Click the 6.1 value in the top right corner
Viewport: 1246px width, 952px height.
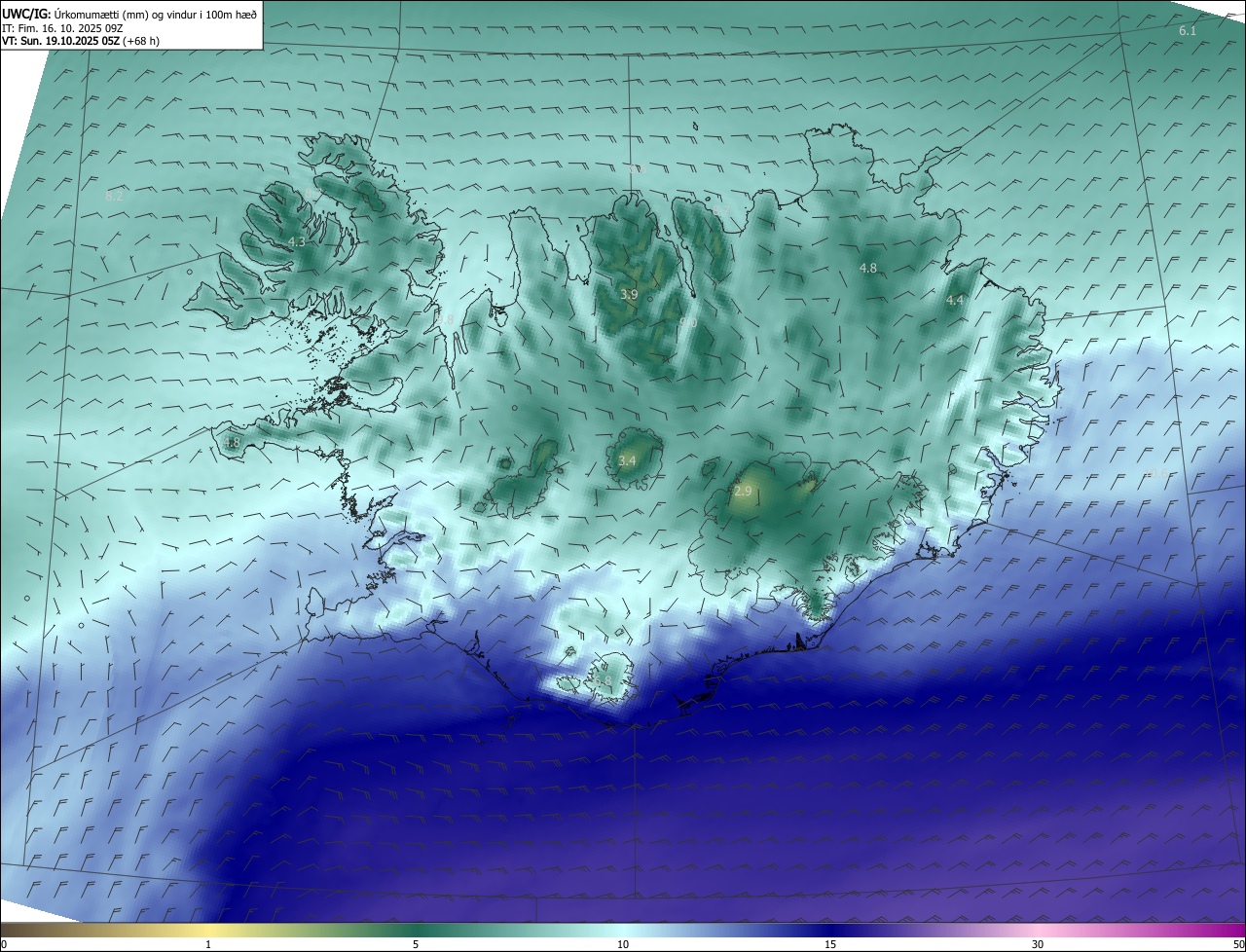point(1188,31)
